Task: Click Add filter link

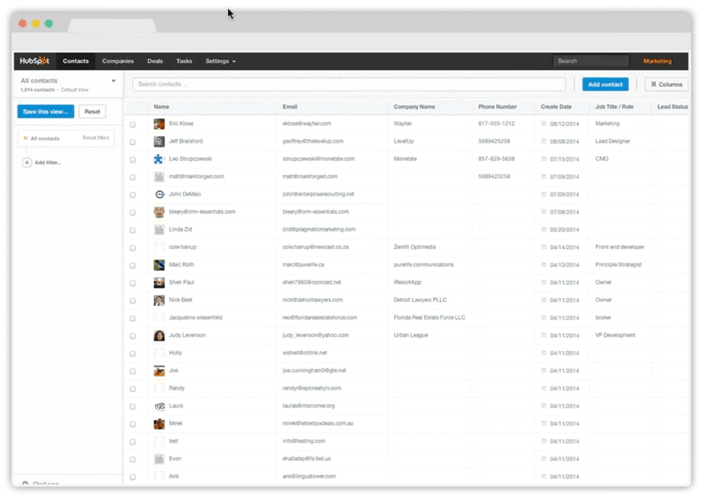Action: pos(48,163)
